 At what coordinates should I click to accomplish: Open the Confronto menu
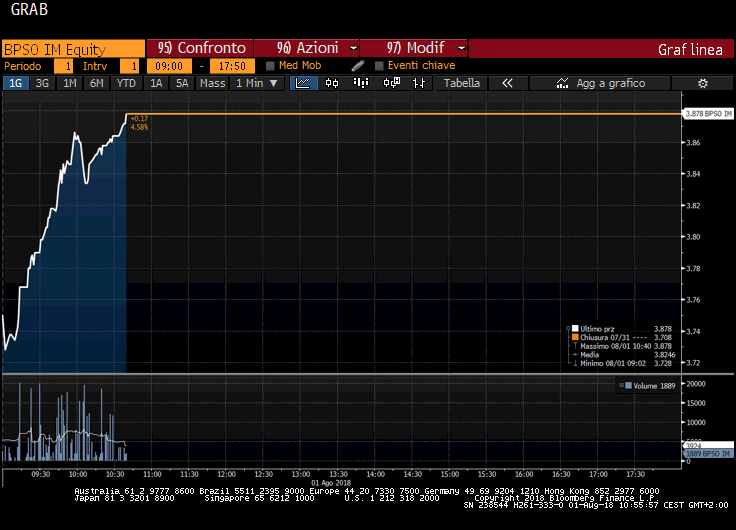[200, 48]
